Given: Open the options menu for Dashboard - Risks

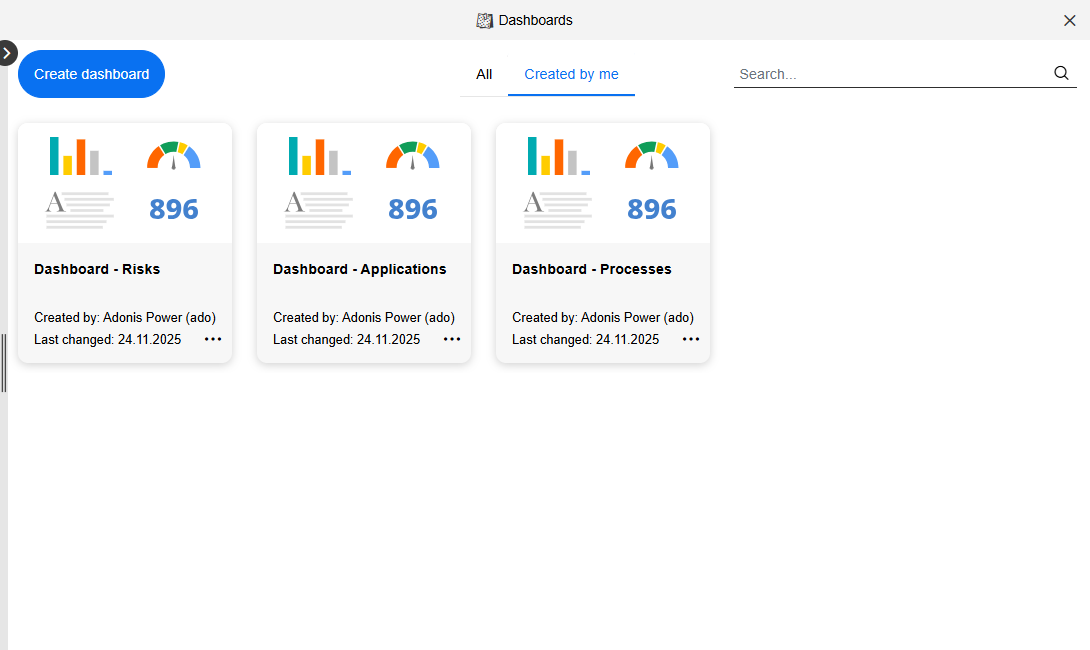Looking at the screenshot, I should point(212,339).
